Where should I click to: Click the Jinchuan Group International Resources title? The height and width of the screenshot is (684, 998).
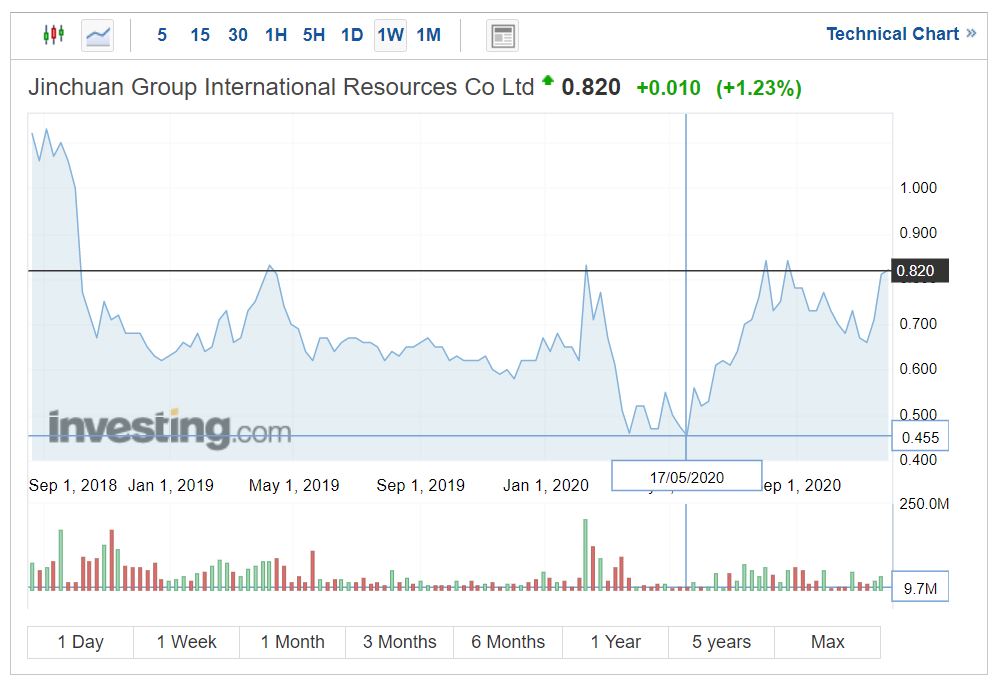[x=281, y=87]
